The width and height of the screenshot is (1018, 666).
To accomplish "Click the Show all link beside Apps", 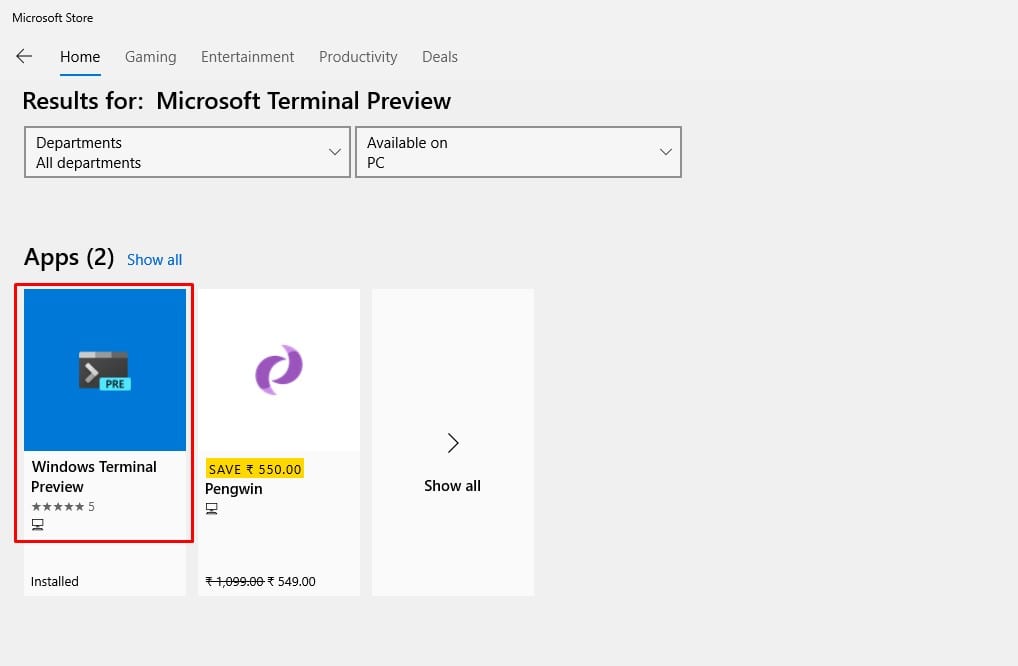I will pyautogui.click(x=155, y=260).
